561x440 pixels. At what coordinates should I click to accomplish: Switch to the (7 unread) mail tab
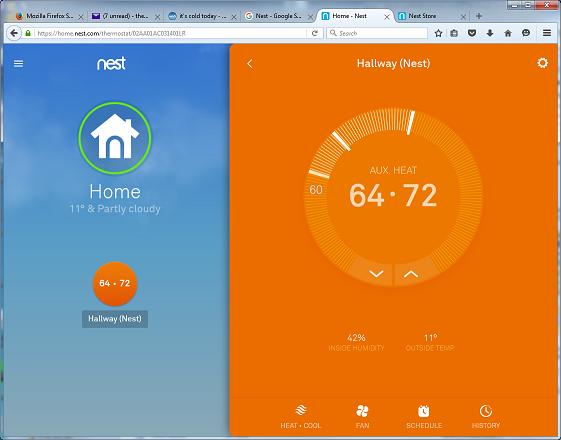click(125, 16)
